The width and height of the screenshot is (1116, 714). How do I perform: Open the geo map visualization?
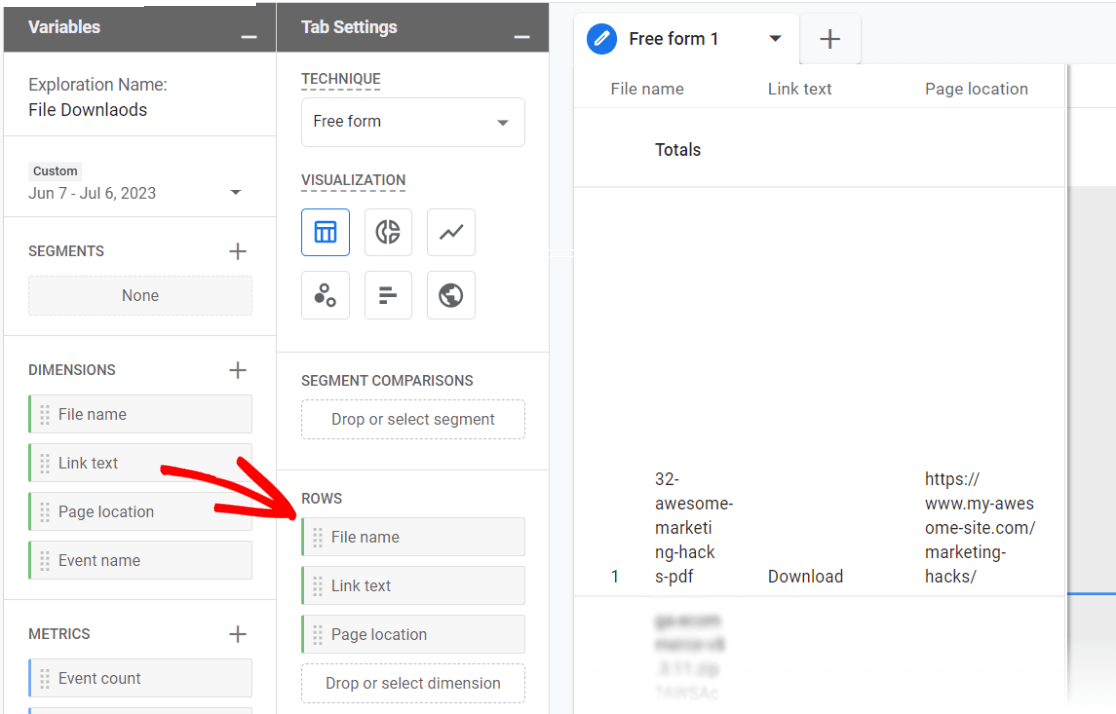[451, 294]
